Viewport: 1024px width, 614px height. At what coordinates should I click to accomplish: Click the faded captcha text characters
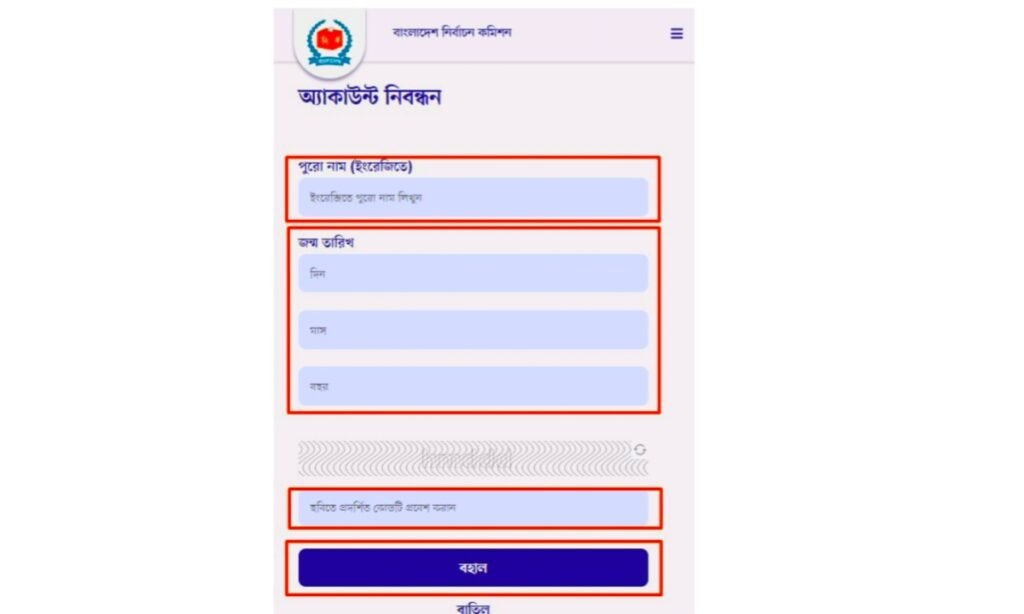coord(466,459)
